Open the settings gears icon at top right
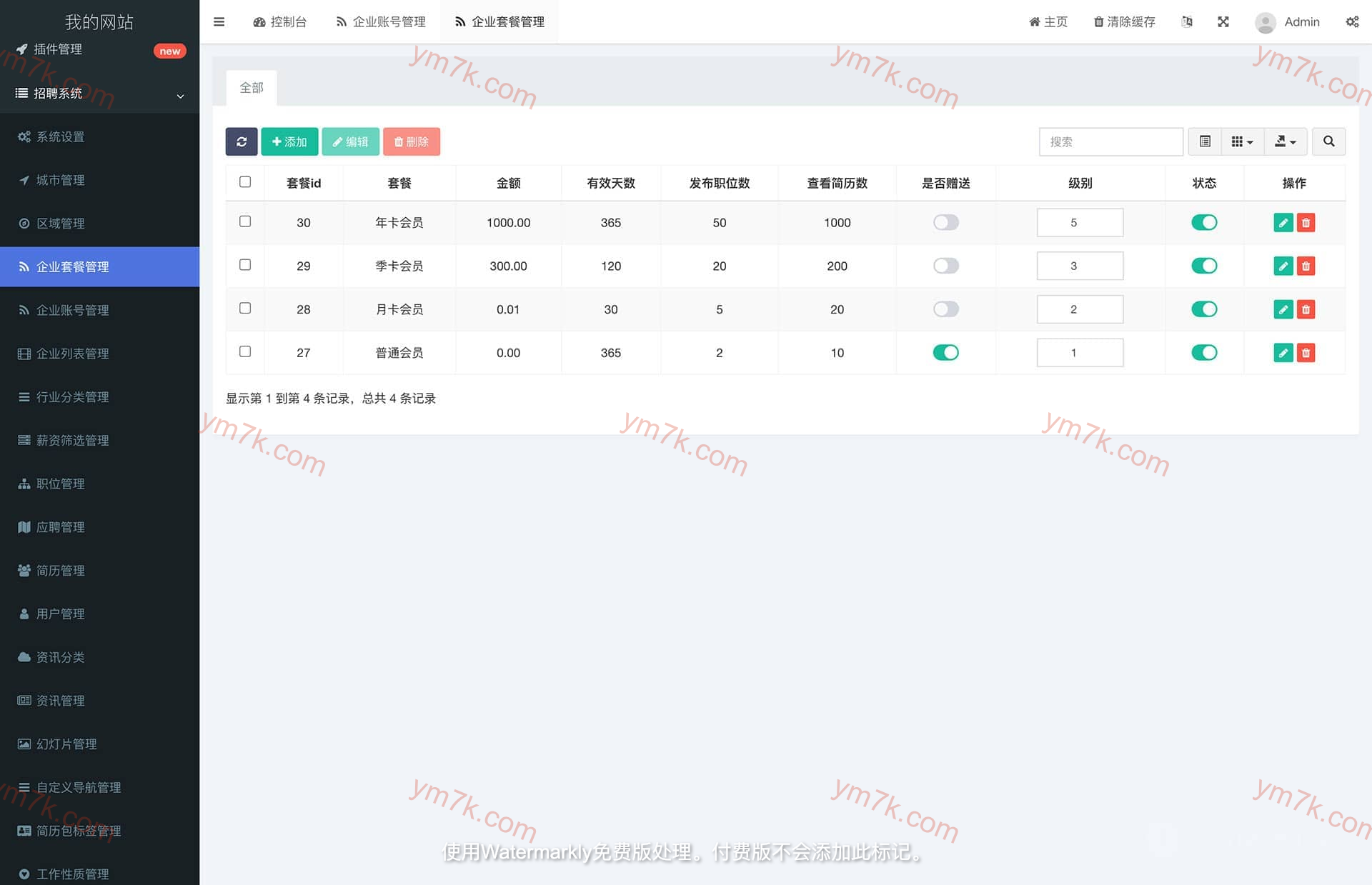Screen dimensions: 1372x885 [x=1352, y=21]
